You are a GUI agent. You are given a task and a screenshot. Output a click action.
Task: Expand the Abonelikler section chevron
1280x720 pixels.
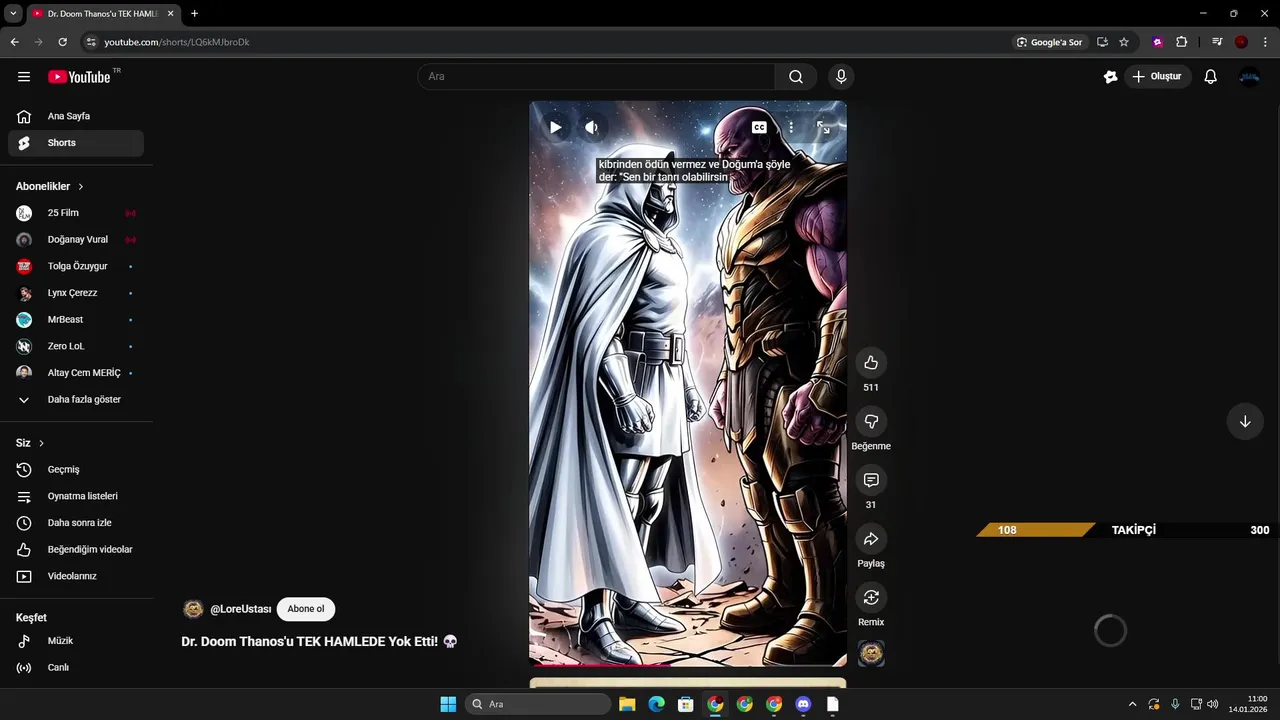pyautogui.click(x=81, y=187)
